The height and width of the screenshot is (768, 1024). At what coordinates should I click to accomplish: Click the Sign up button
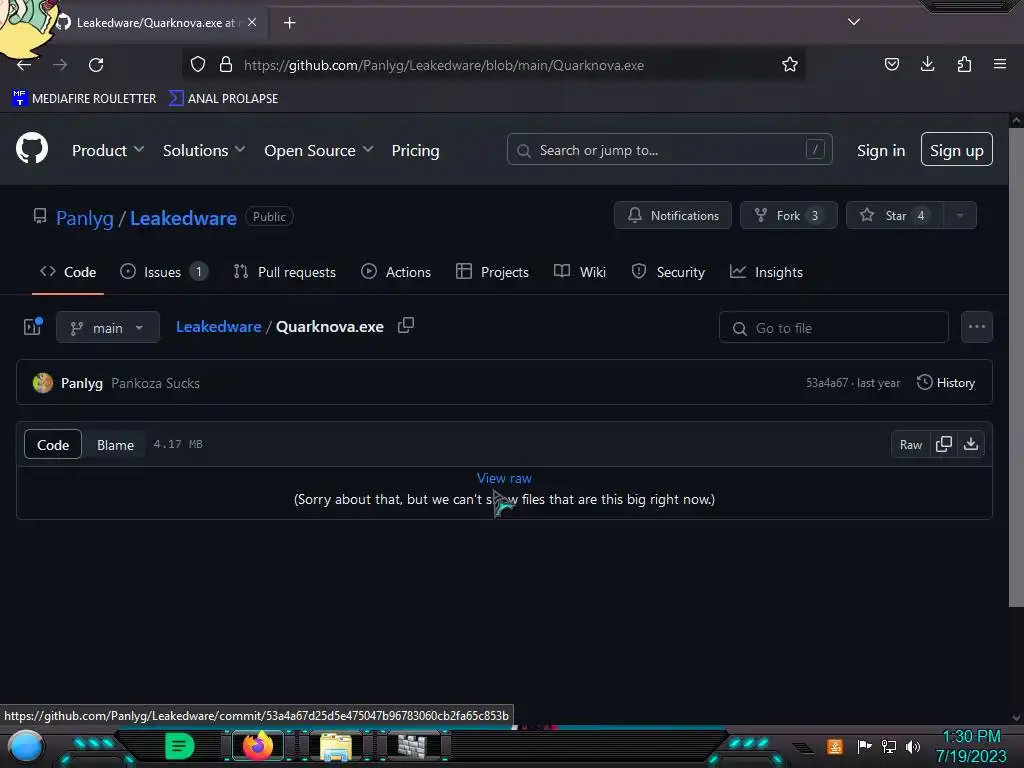(x=957, y=150)
